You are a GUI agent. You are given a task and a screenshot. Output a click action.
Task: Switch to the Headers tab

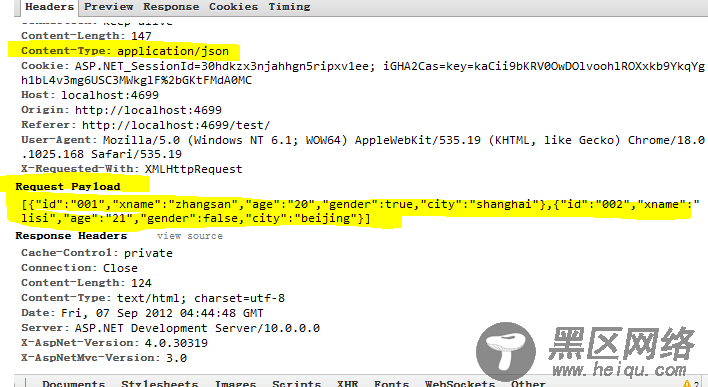click(49, 7)
